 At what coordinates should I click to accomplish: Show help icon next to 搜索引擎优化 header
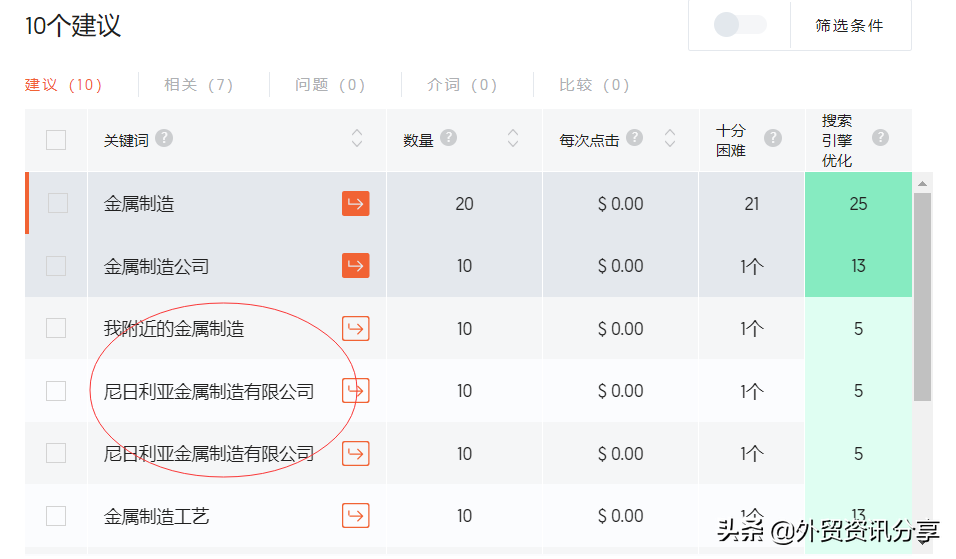click(x=880, y=138)
